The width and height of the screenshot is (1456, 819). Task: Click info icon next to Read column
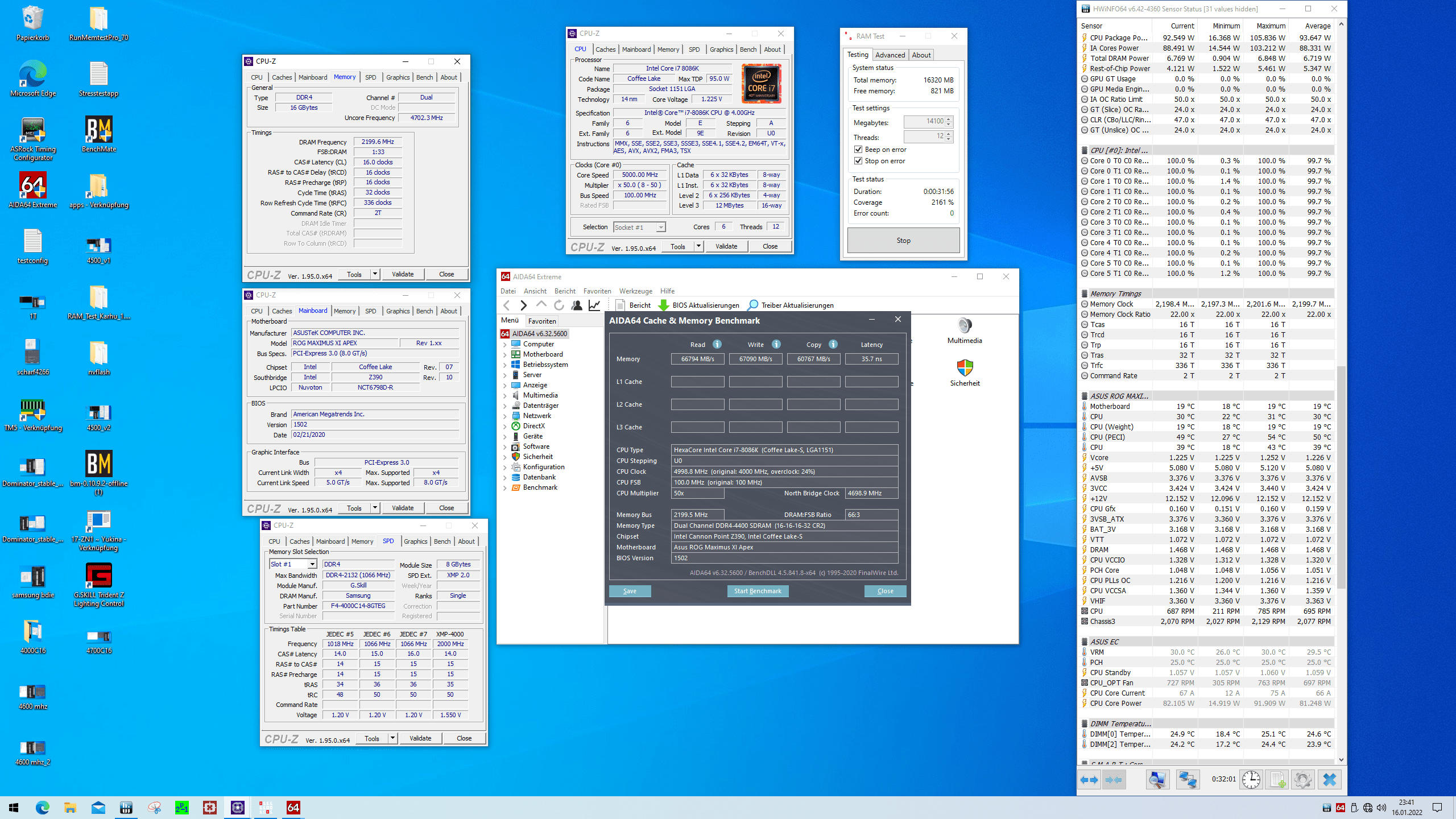click(x=717, y=344)
